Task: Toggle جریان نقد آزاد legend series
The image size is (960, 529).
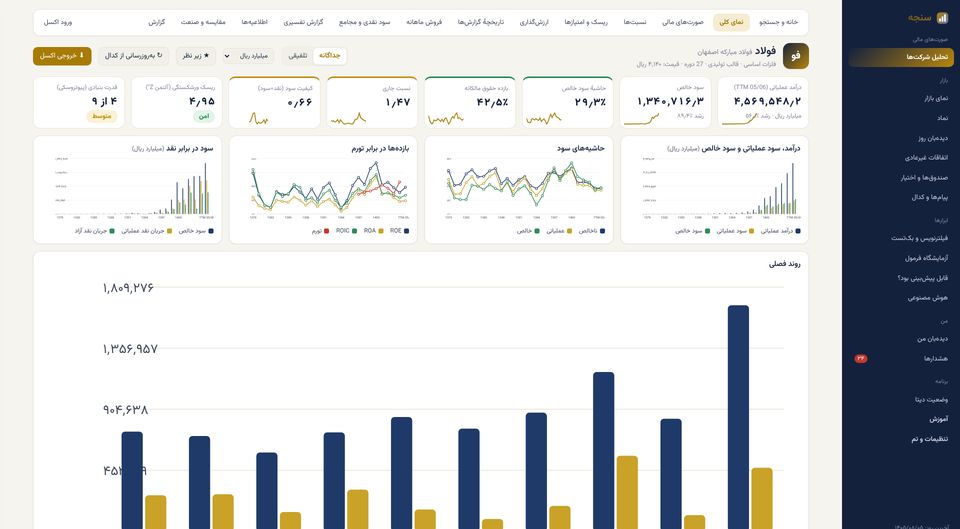Action: [95, 231]
